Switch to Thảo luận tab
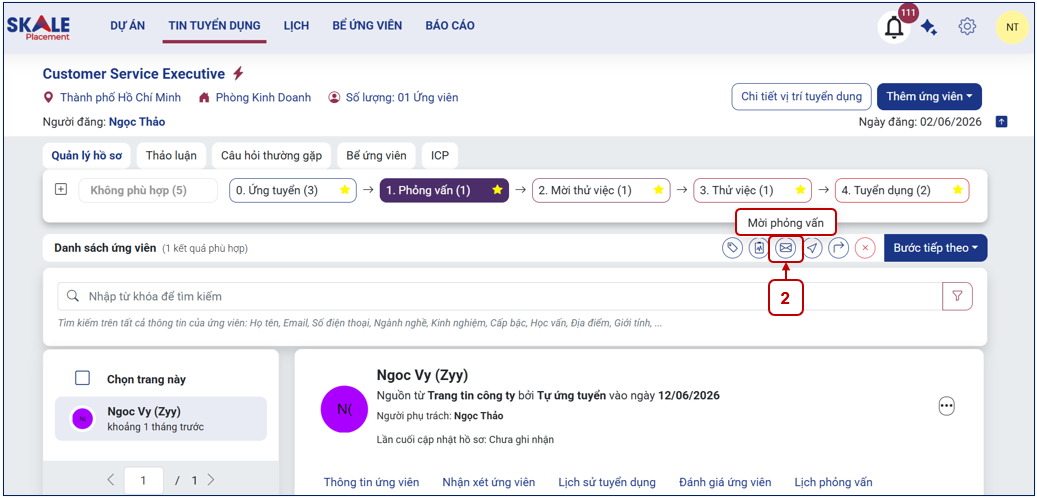This screenshot has height=499, width=1037. [171, 156]
